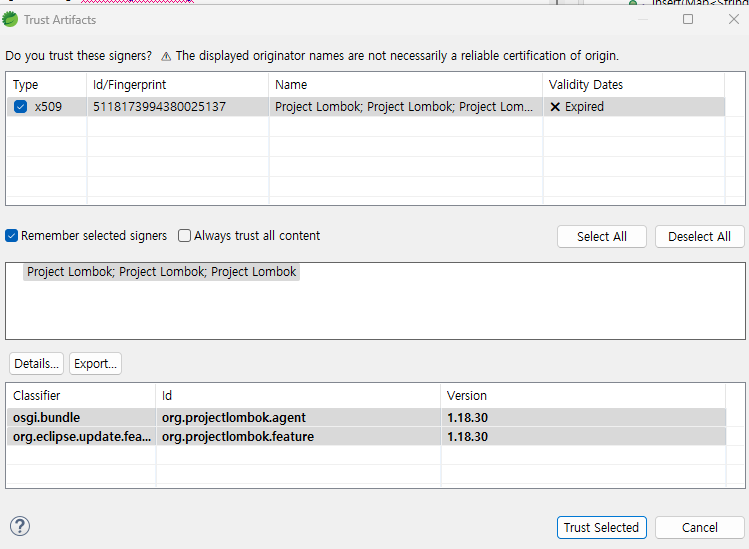749x549 pixels.
Task: Click the Classifier column header
Action: pos(81,396)
